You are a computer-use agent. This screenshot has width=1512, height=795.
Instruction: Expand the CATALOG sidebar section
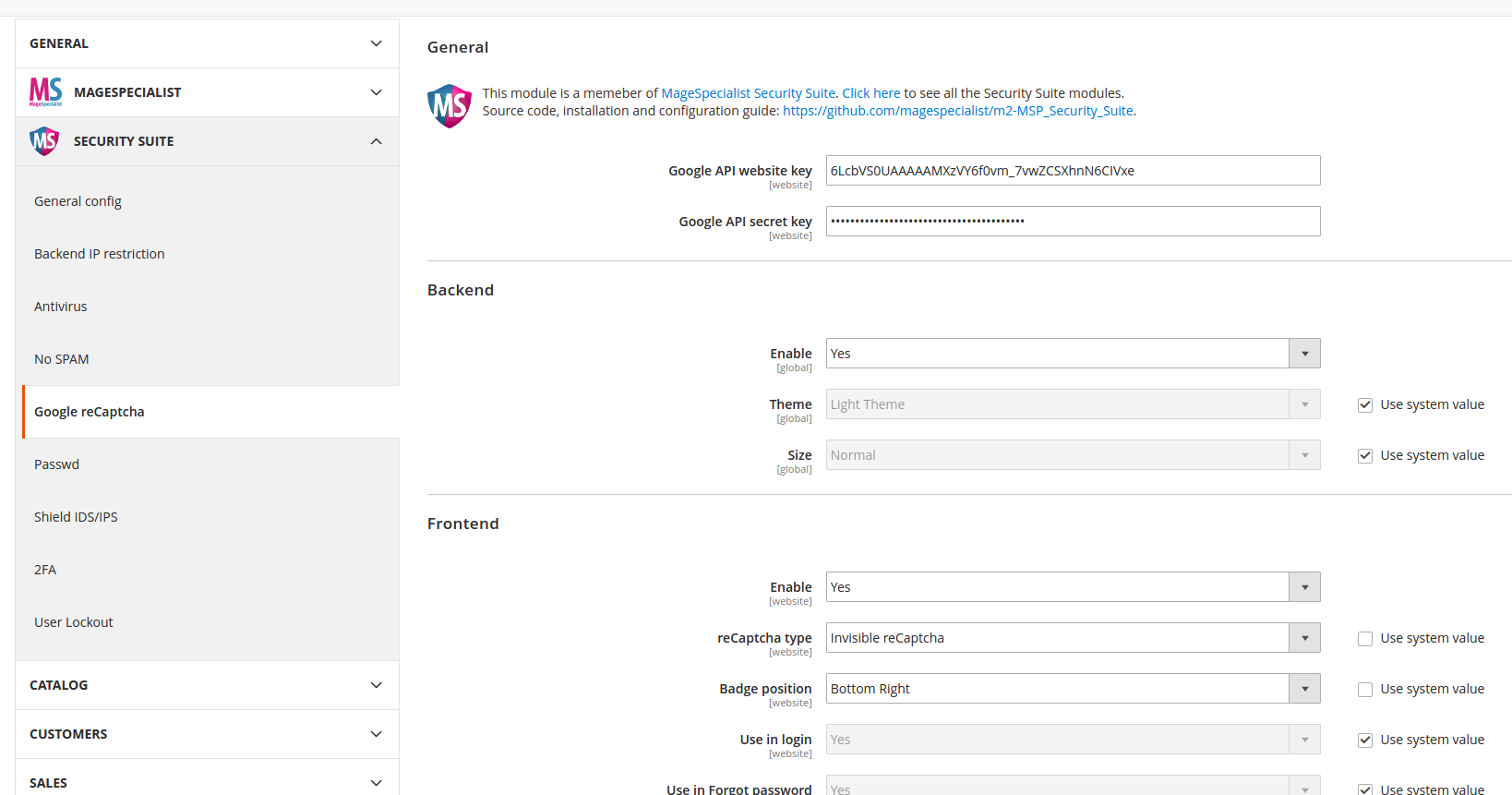(x=207, y=685)
